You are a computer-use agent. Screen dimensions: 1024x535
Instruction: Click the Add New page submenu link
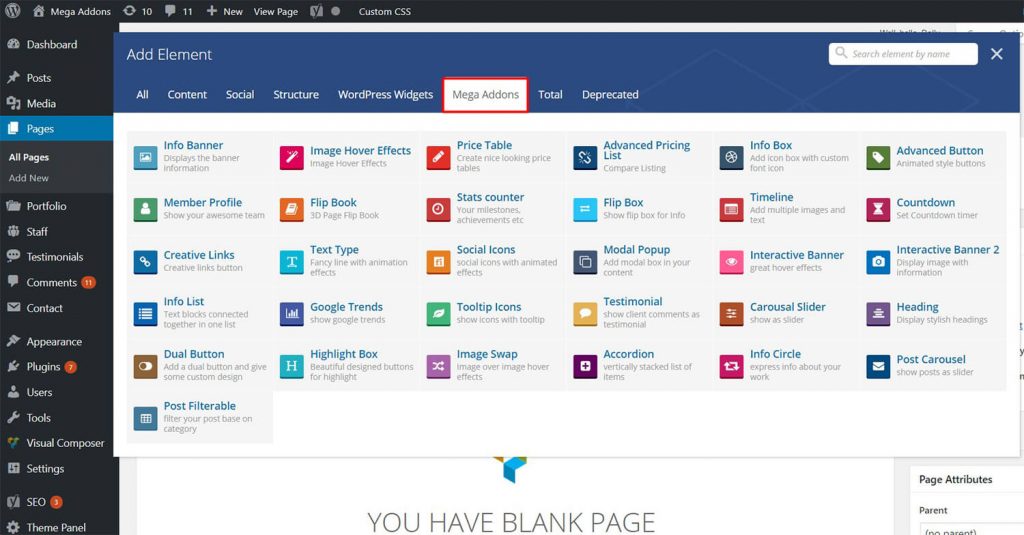click(x=29, y=178)
